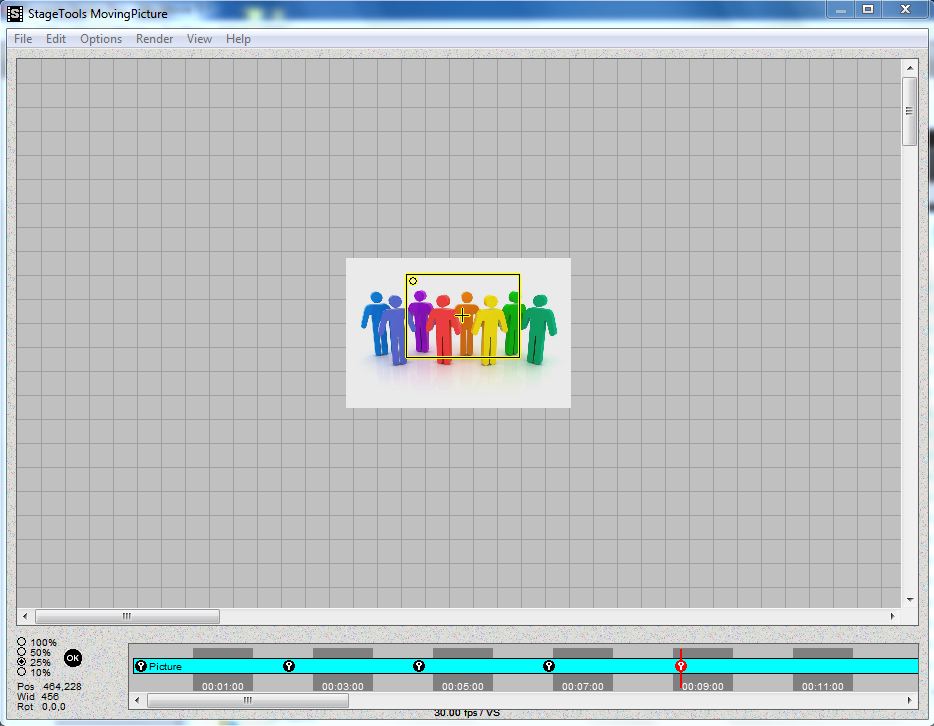934x726 pixels.
Task: Click the 30.00 fps / VS status text
Action: 467,713
